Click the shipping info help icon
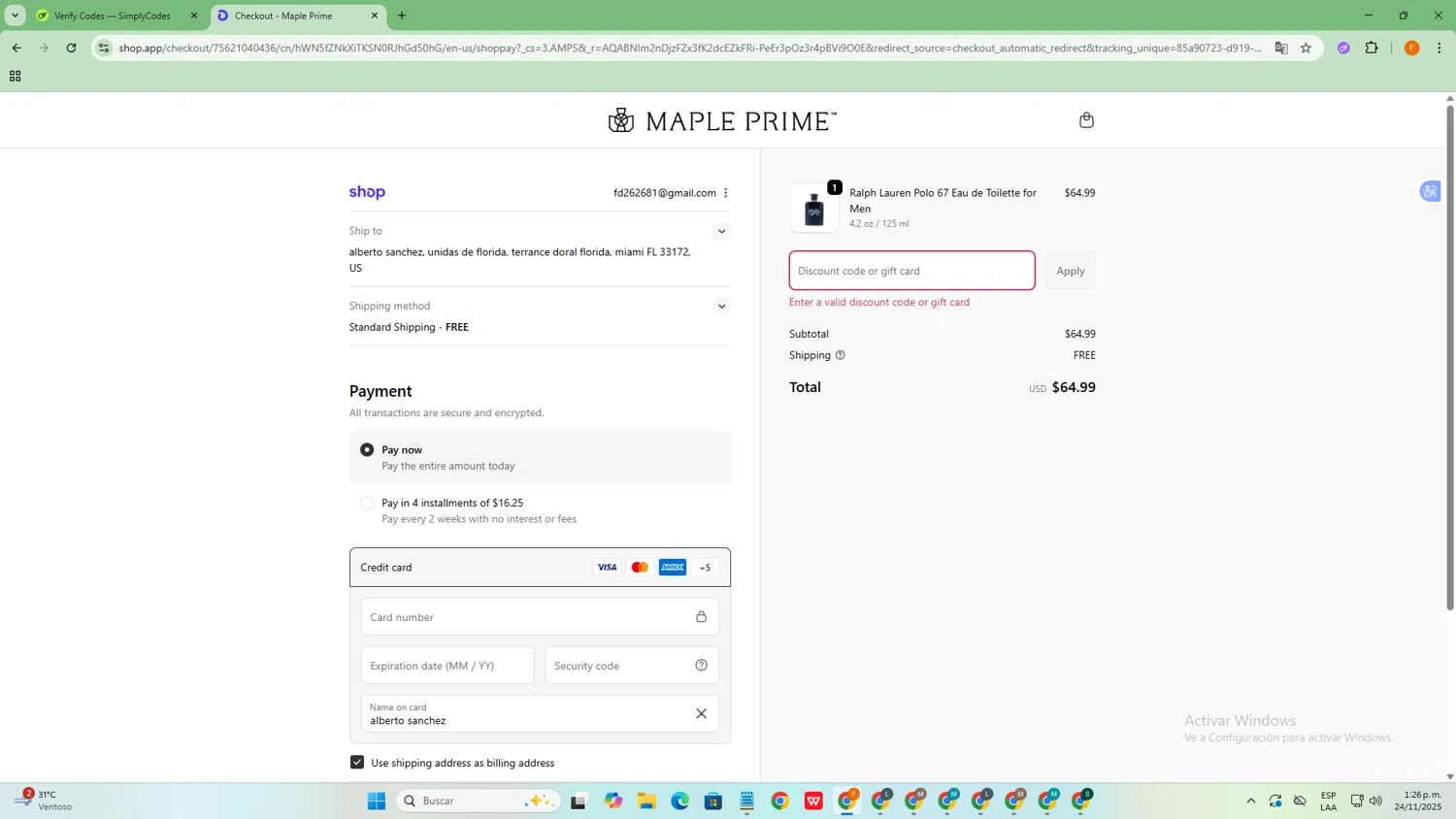 pos(841,355)
